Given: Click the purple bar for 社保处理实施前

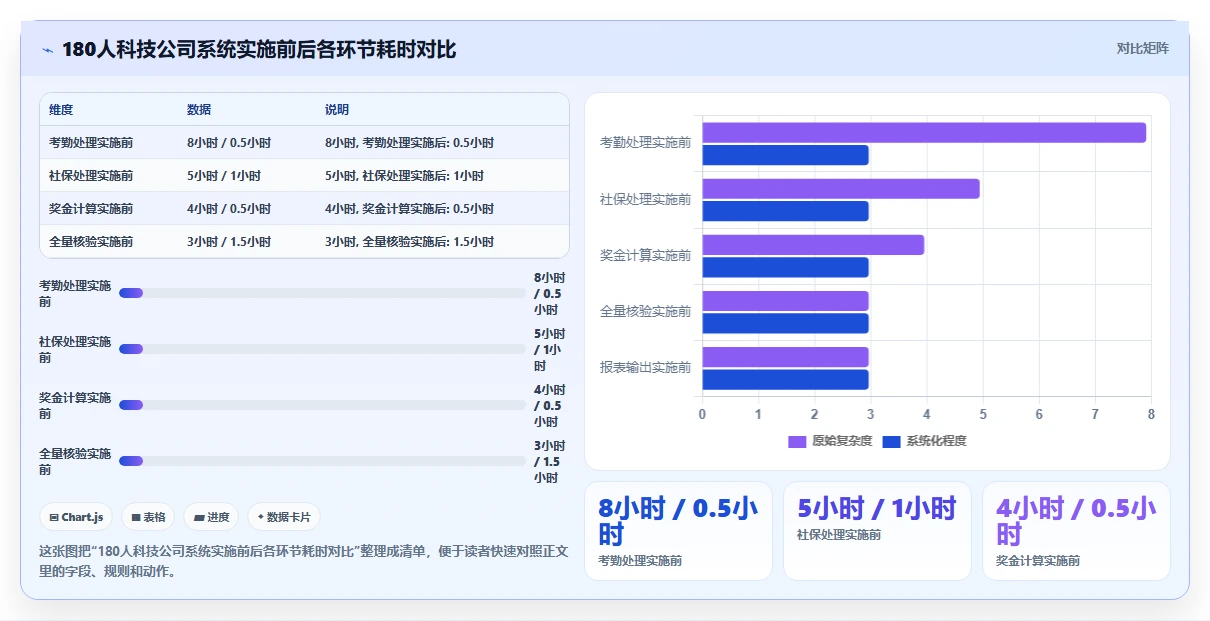Looking at the screenshot, I should point(841,188).
